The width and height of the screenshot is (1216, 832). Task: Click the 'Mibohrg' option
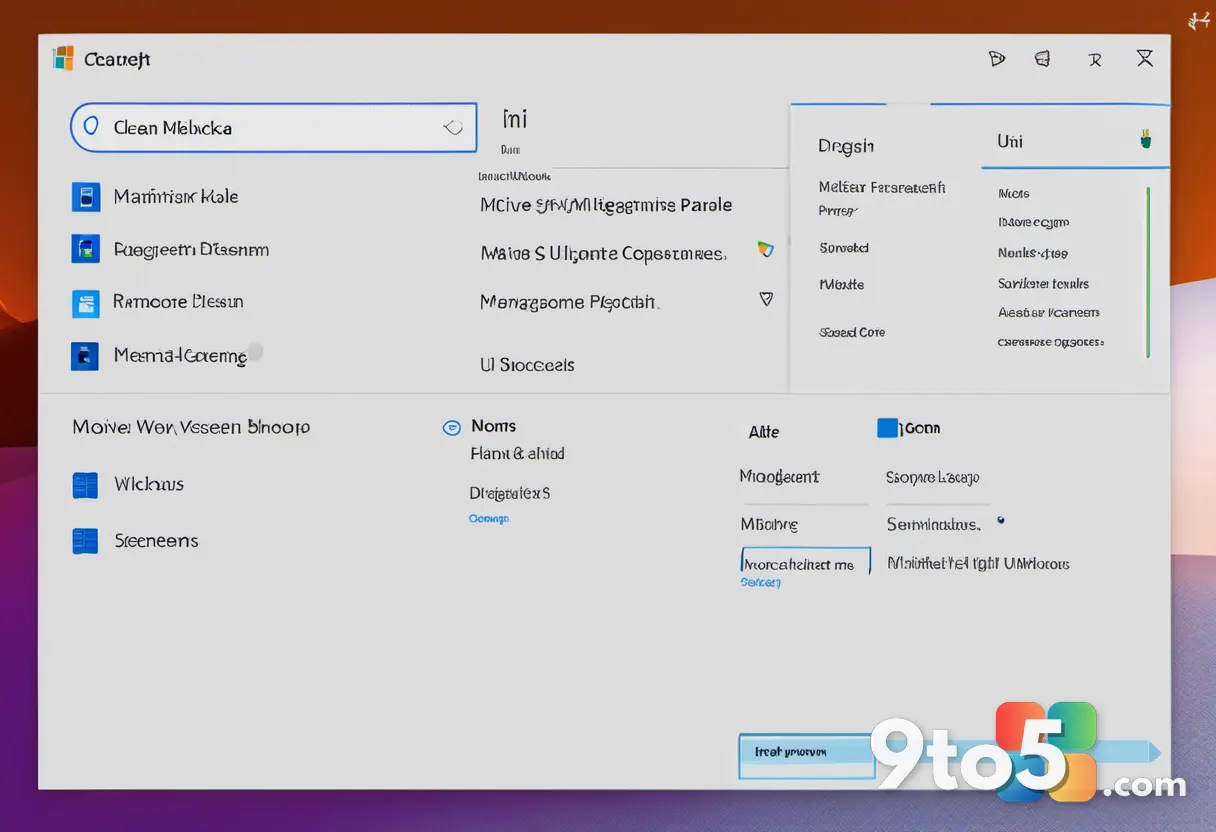point(769,524)
